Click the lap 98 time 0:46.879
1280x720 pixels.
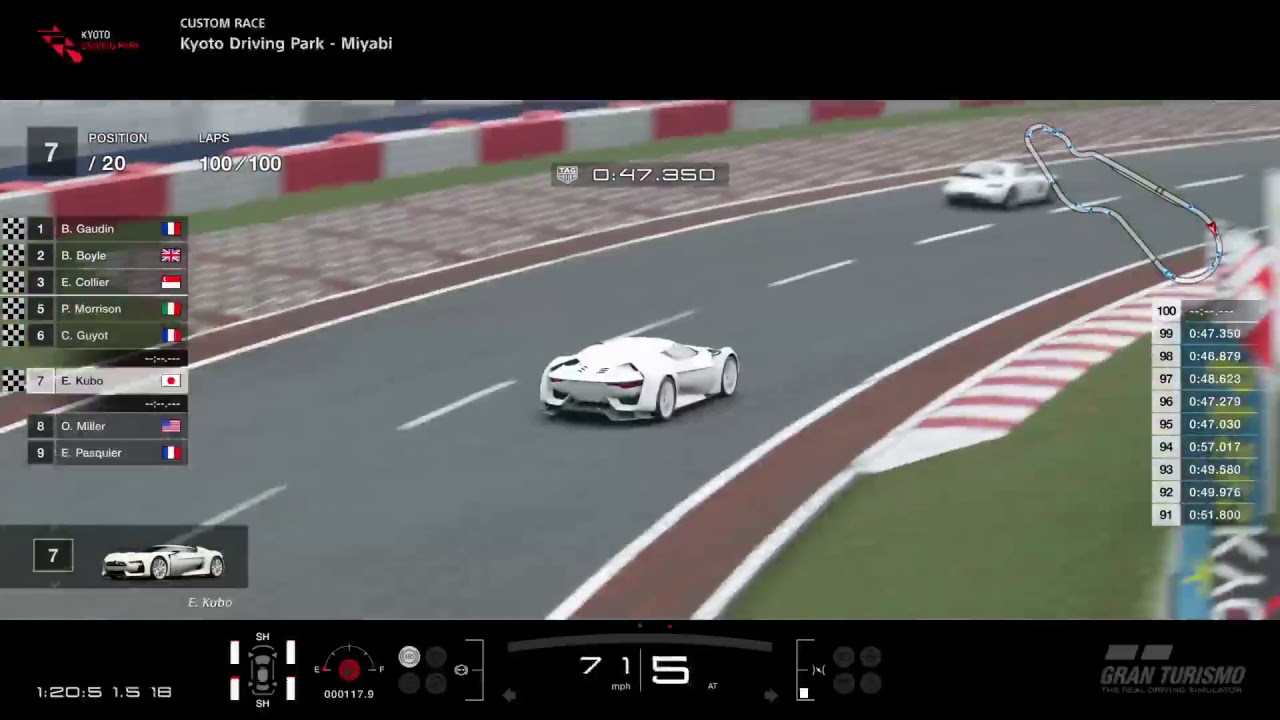click(x=1214, y=357)
